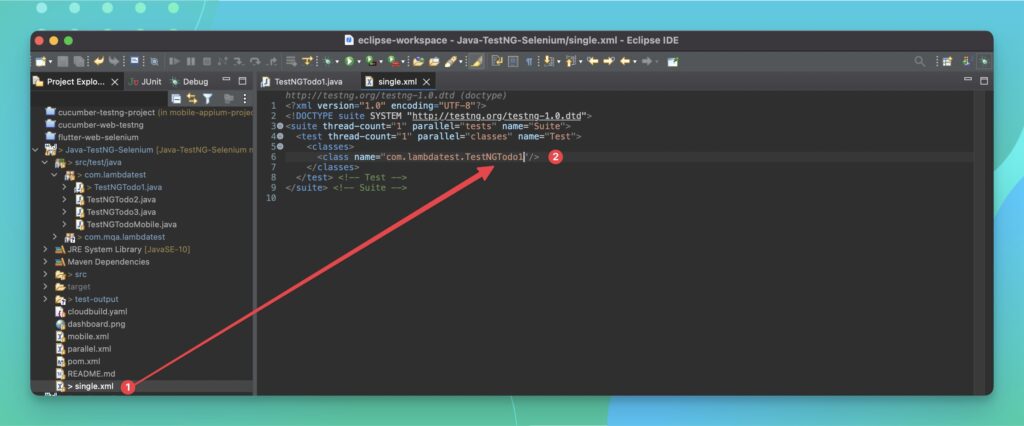Viewport: 1024px width, 426px height.
Task: Click Collapse All in Project Explorer
Action: click(176, 98)
